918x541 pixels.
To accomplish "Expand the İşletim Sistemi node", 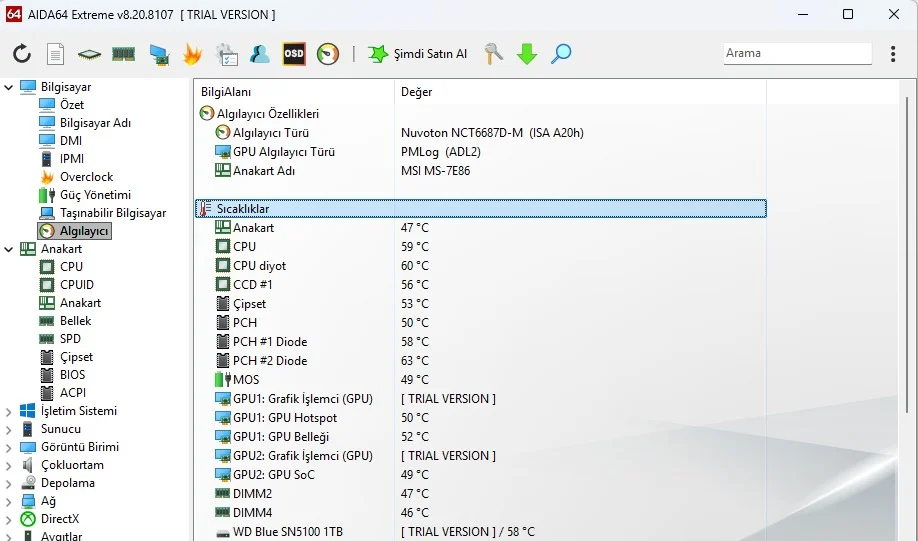I will click(8, 412).
